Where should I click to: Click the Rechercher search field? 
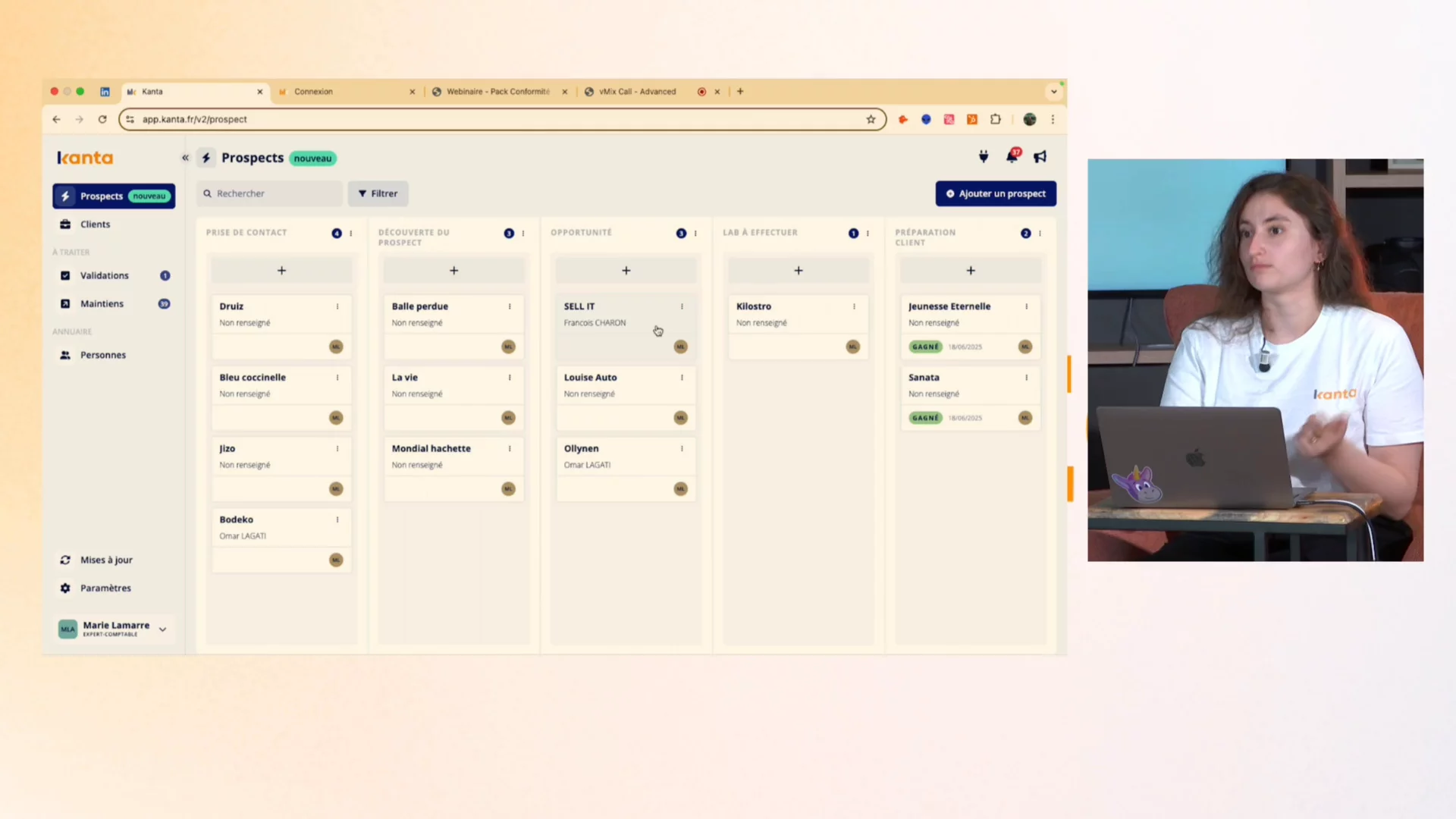pyautogui.click(x=270, y=193)
